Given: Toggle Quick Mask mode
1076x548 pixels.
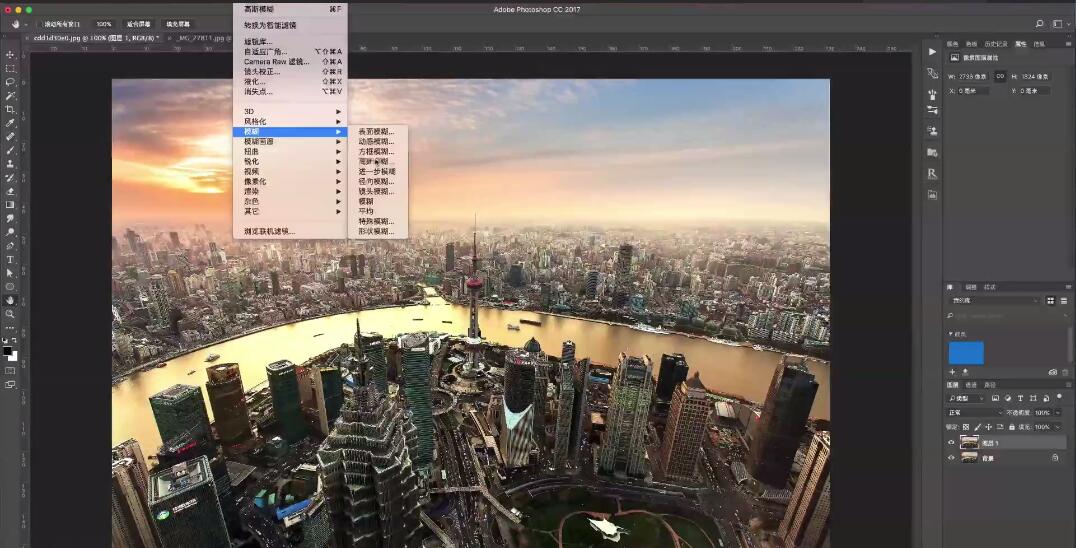Looking at the screenshot, I should (10, 370).
